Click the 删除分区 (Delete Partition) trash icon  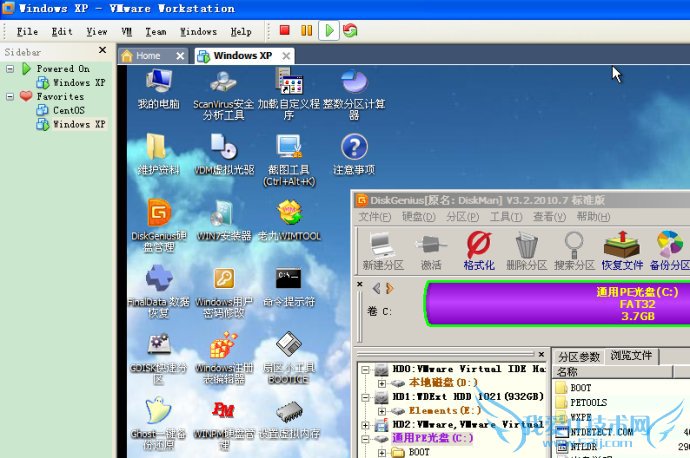click(x=526, y=250)
